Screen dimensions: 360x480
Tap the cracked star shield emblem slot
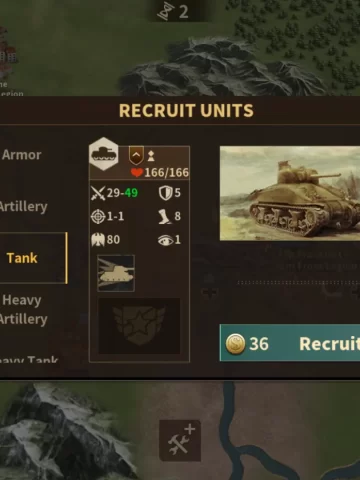point(139,326)
